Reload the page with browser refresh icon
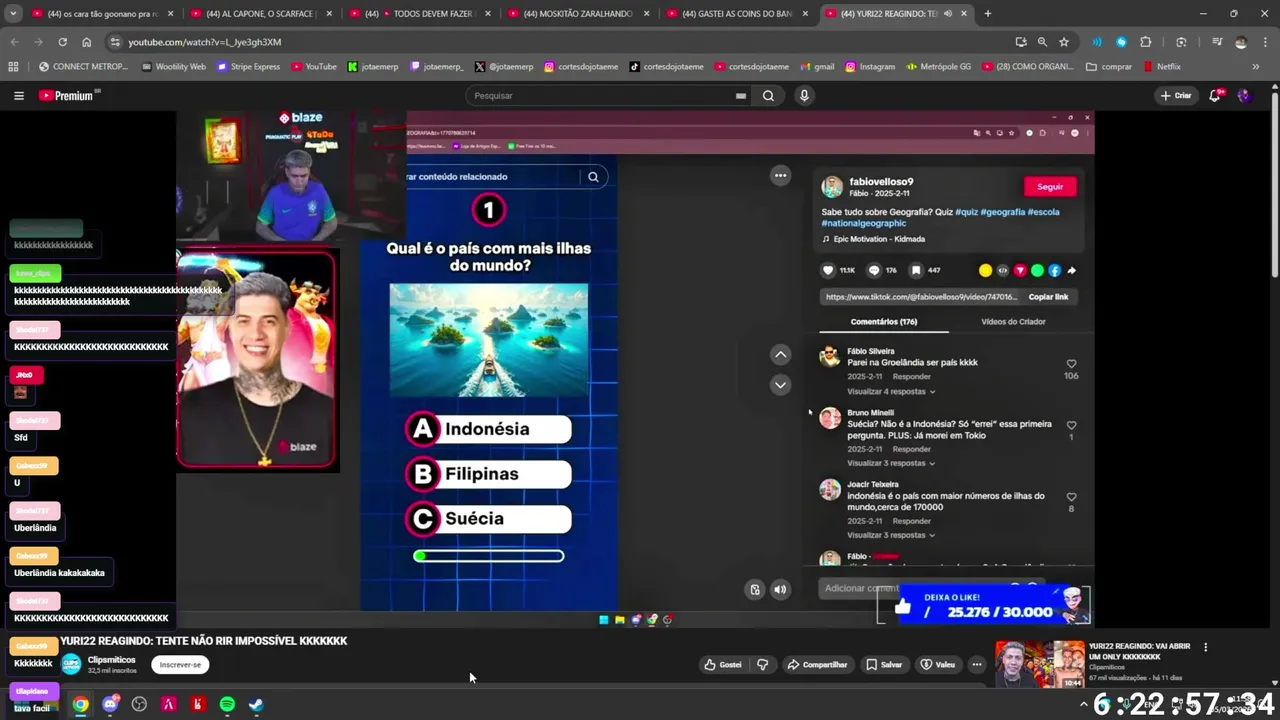Screen dimensions: 1280x720 pos(62,42)
